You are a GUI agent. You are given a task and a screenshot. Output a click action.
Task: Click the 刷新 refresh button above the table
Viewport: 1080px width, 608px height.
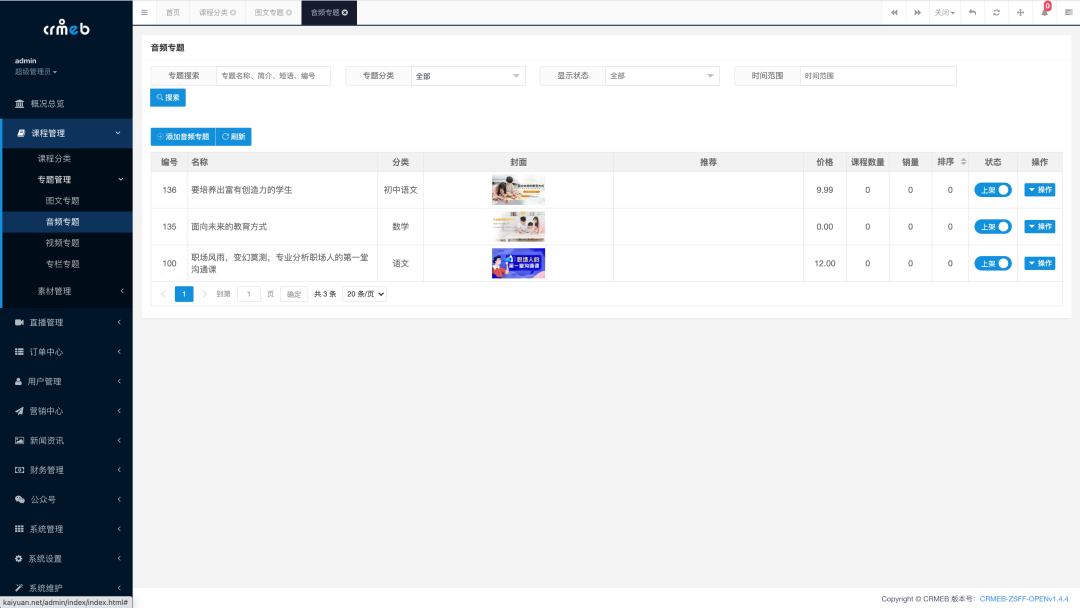pos(233,136)
